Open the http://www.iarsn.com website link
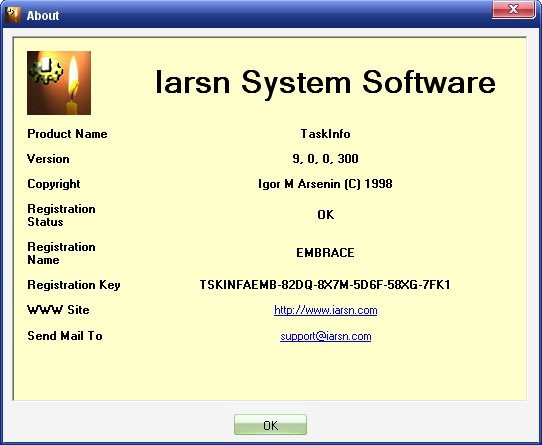This screenshot has width=542, height=445. point(326,310)
